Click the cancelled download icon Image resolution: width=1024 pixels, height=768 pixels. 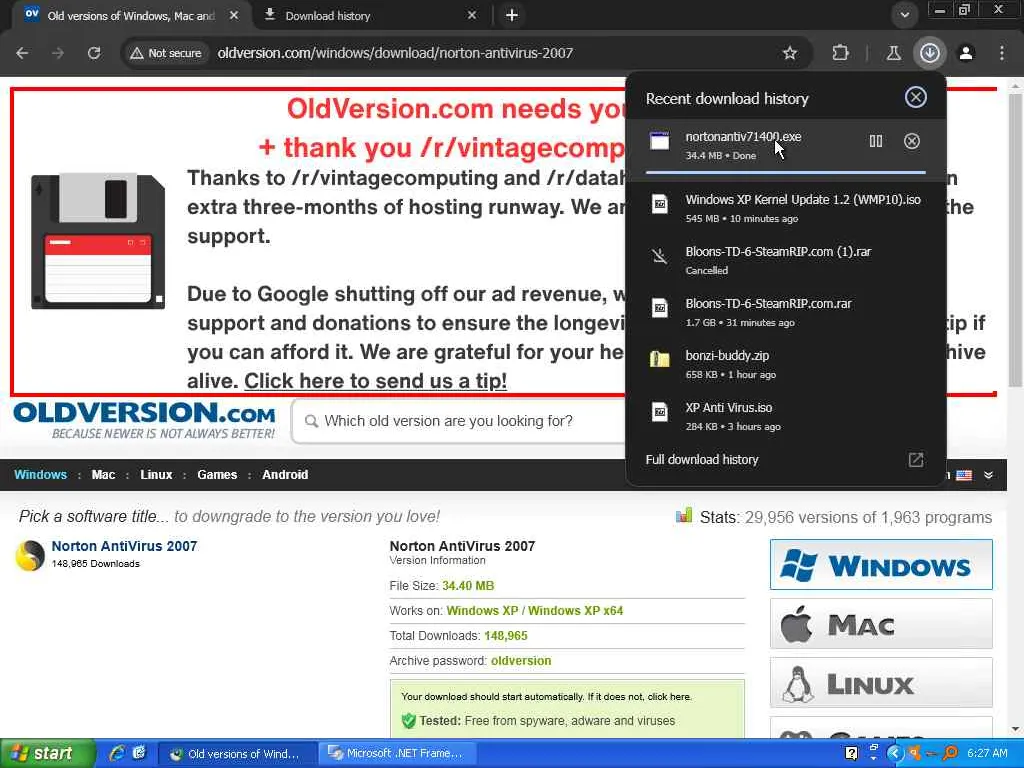(x=660, y=256)
